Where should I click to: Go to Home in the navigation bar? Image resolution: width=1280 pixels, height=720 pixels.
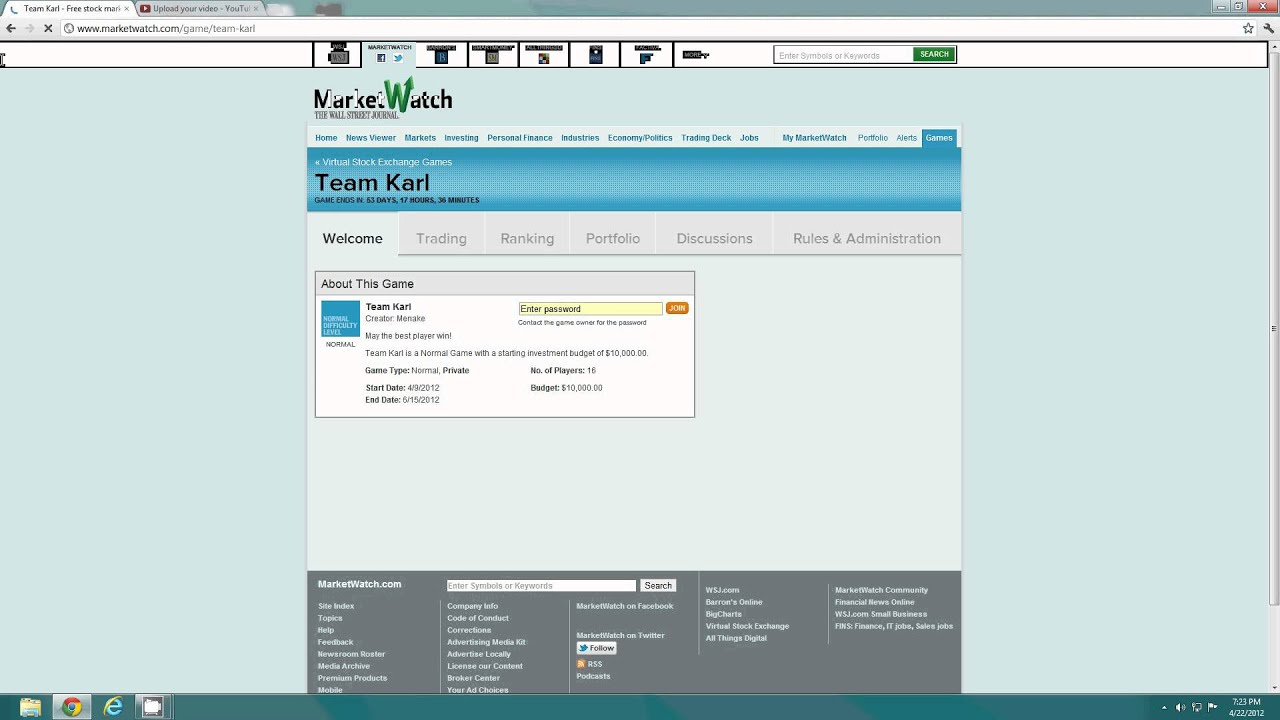pyautogui.click(x=326, y=138)
